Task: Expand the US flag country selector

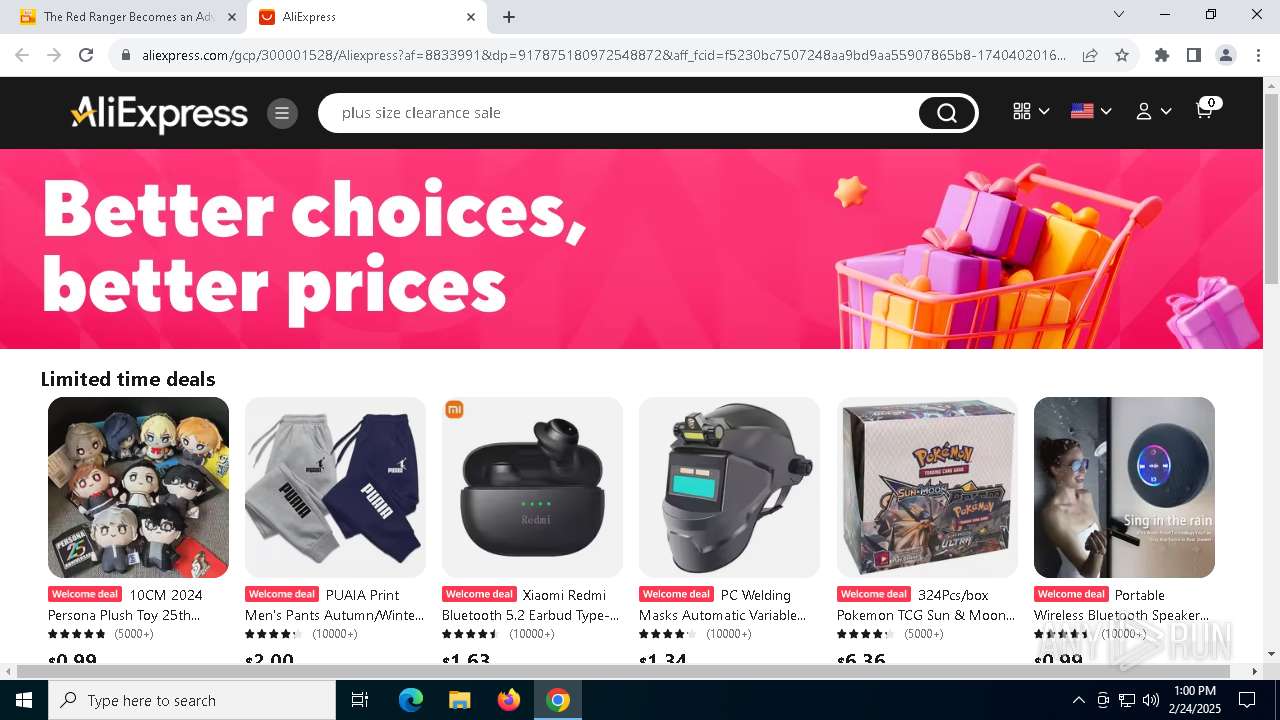Action: (1091, 112)
